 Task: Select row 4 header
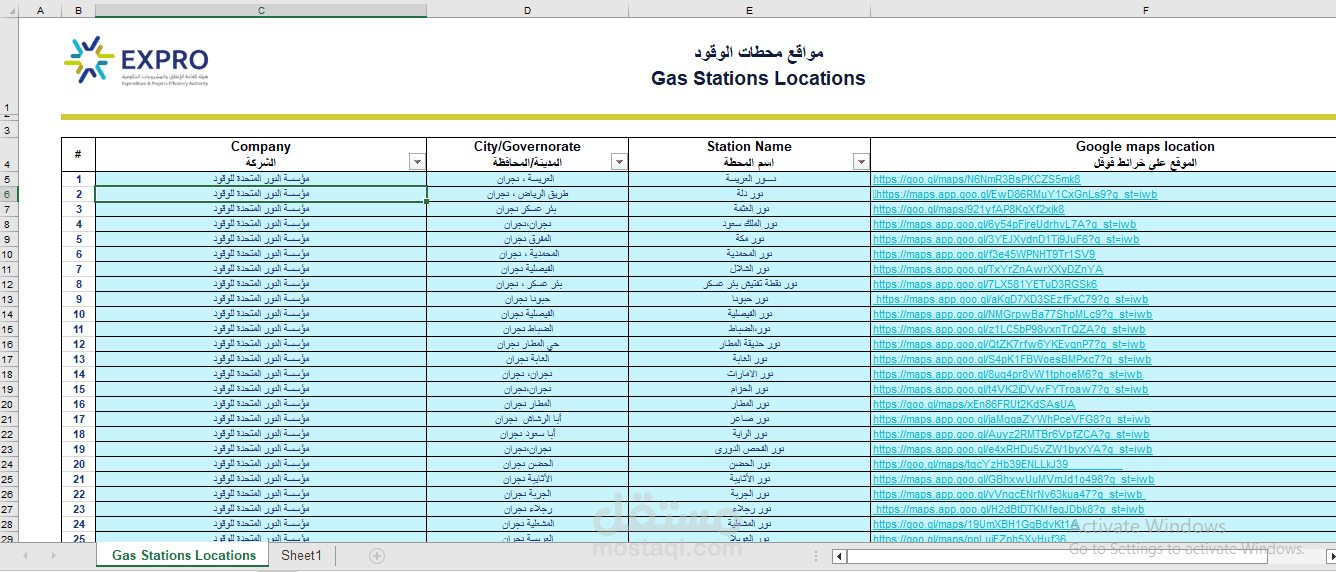click(9, 154)
